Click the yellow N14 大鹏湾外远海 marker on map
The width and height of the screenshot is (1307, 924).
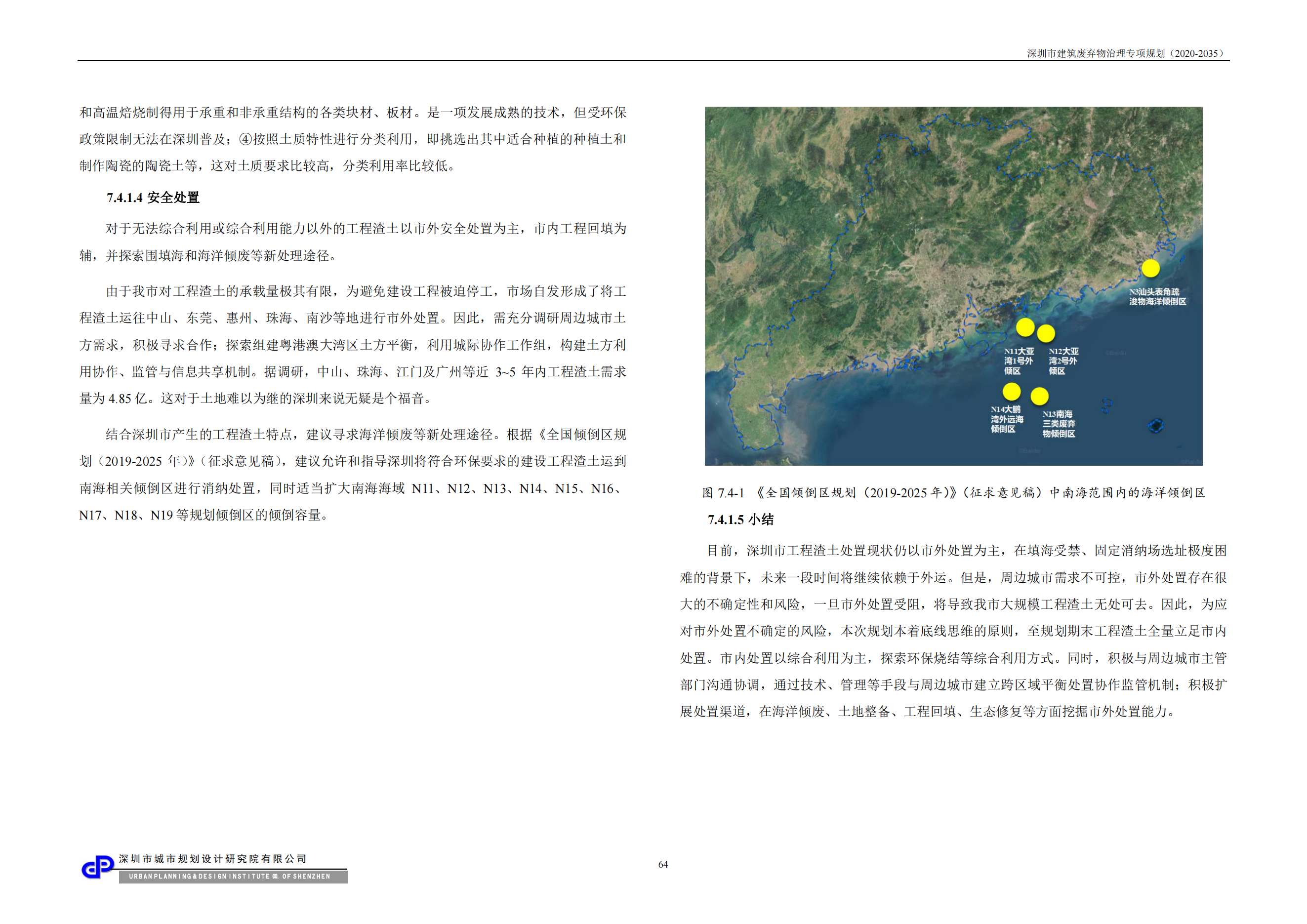point(1012,392)
